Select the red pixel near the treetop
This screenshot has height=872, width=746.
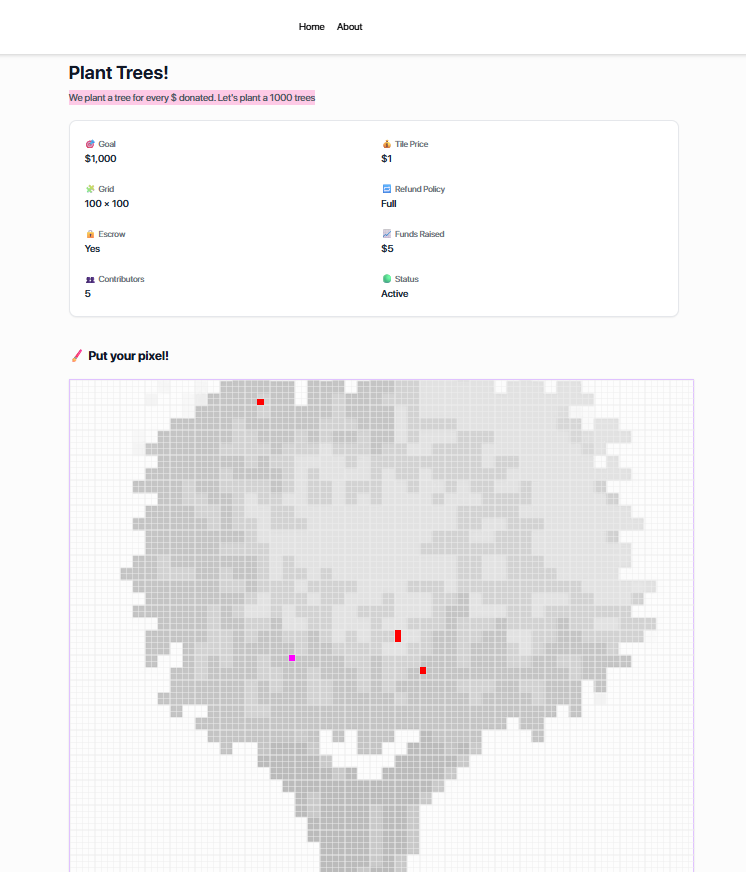tap(260, 402)
